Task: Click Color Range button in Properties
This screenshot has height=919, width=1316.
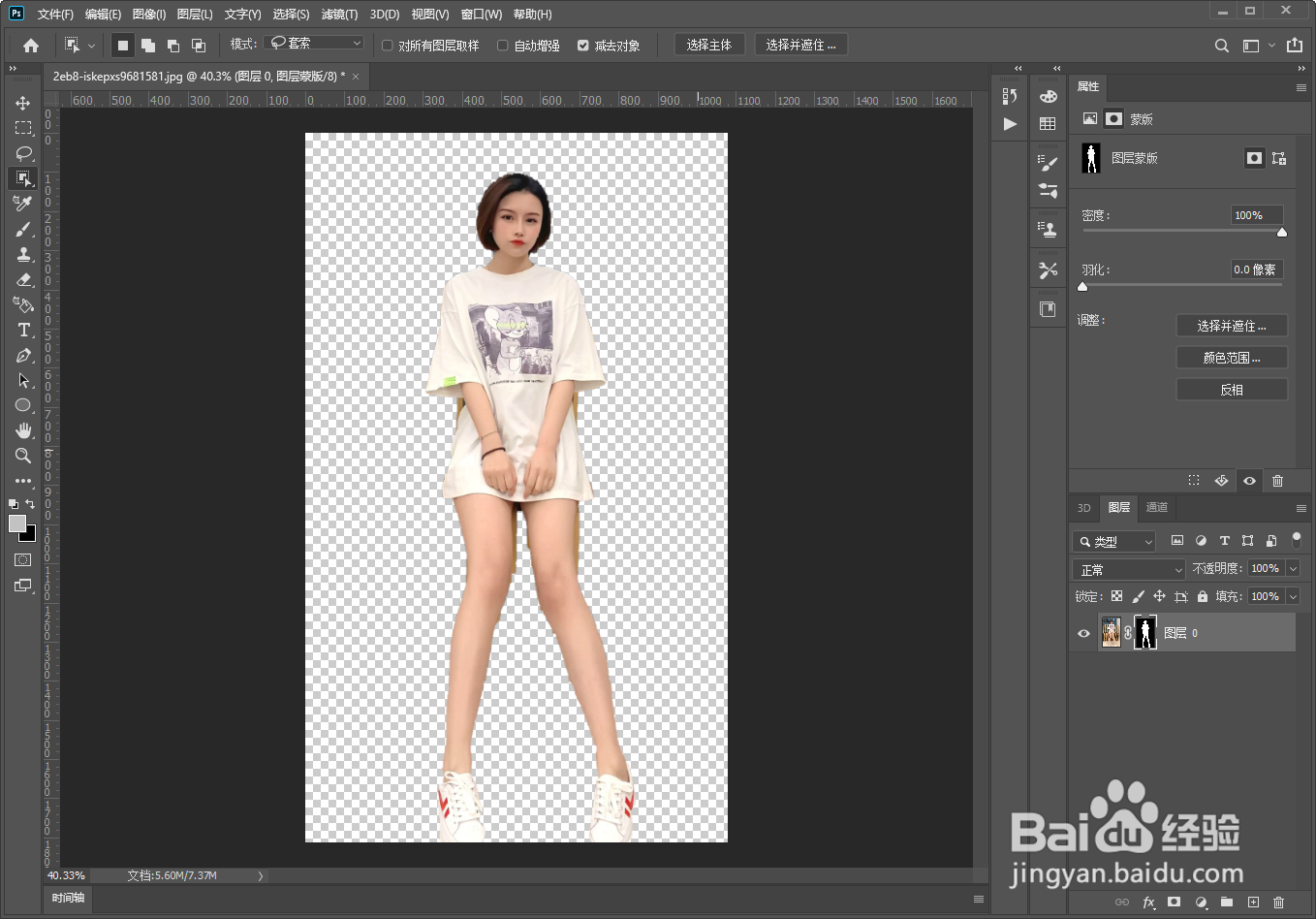Action: click(x=1232, y=358)
